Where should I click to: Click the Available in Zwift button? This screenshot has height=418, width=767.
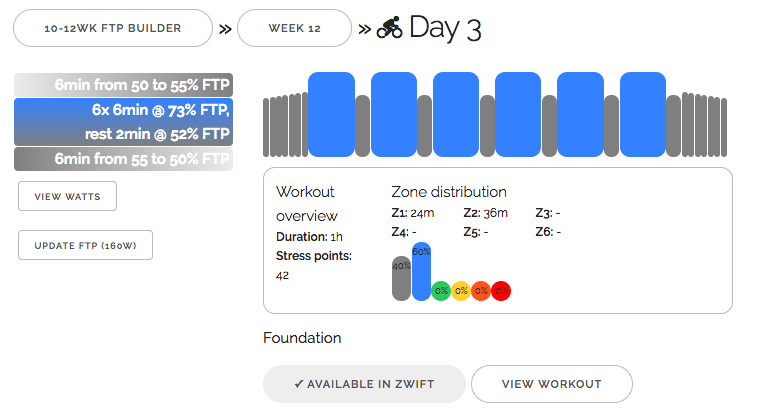pos(364,384)
